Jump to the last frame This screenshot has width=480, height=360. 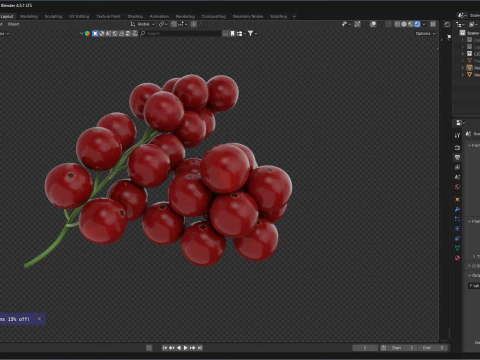coord(200,348)
